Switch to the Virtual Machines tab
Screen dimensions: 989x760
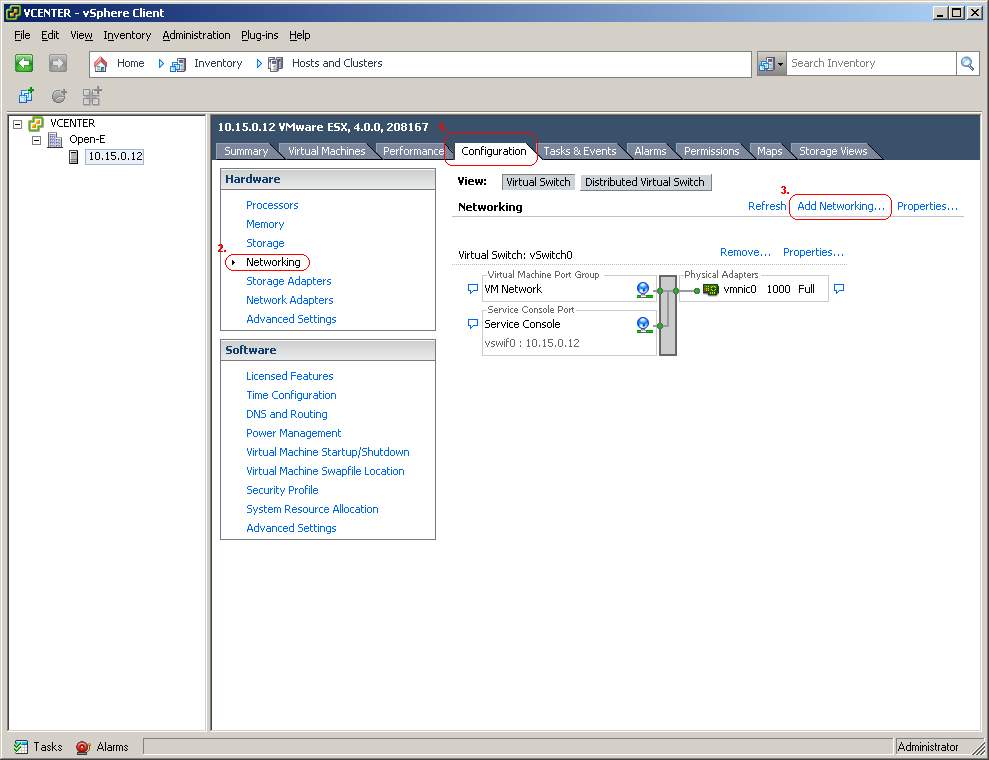327,151
